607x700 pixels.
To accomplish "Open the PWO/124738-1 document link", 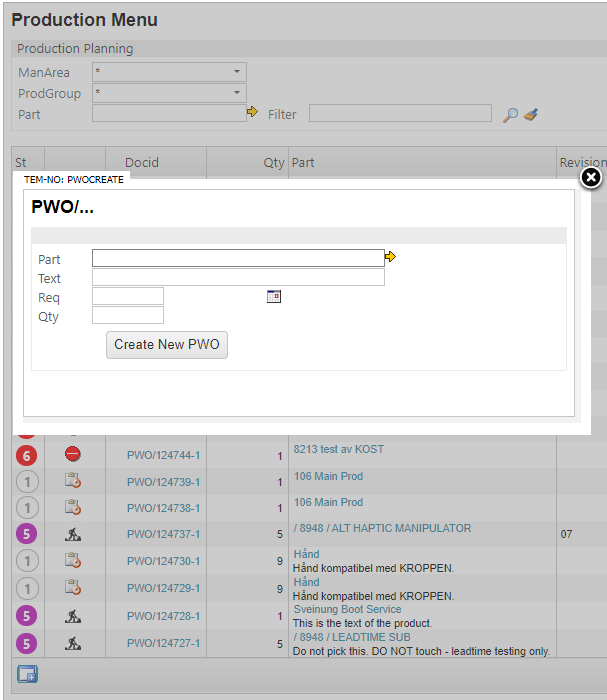I will pos(163,509).
